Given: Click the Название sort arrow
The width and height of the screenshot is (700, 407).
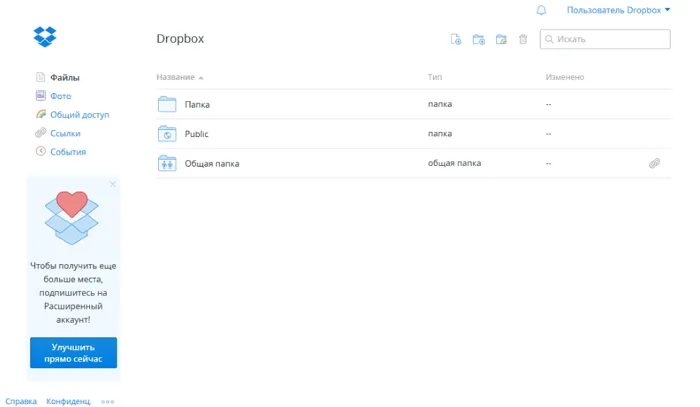Looking at the screenshot, I should point(201,78).
